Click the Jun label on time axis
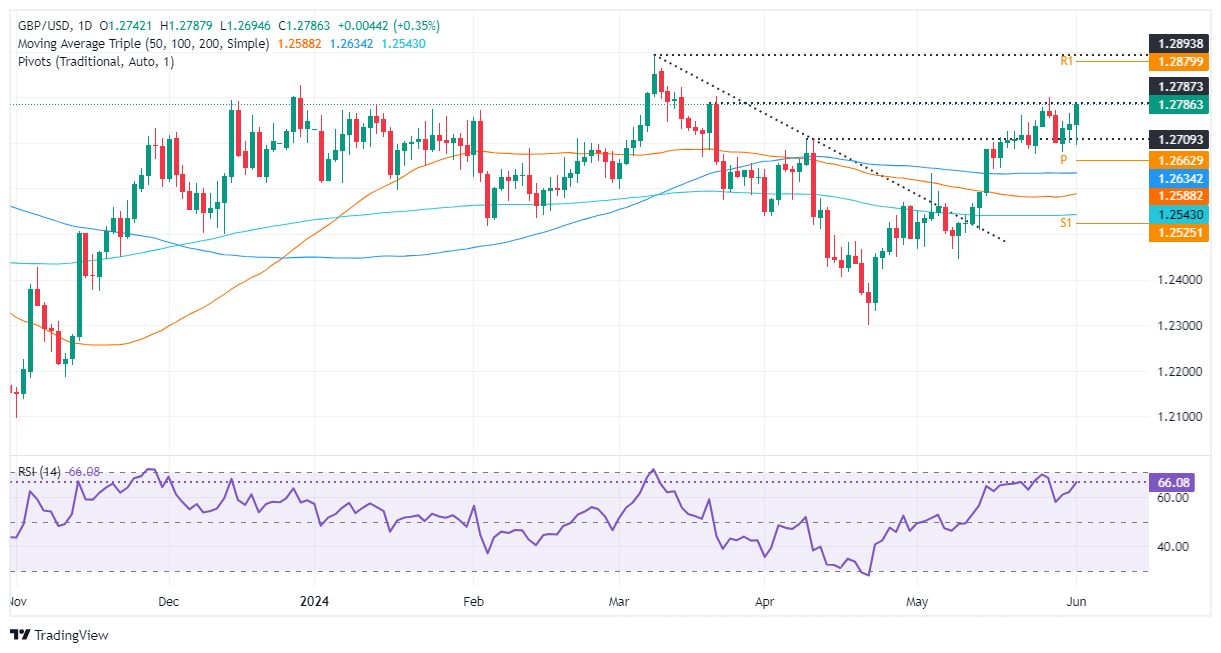The width and height of the screenshot is (1221, 653). pyautogui.click(x=1075, y=603)
